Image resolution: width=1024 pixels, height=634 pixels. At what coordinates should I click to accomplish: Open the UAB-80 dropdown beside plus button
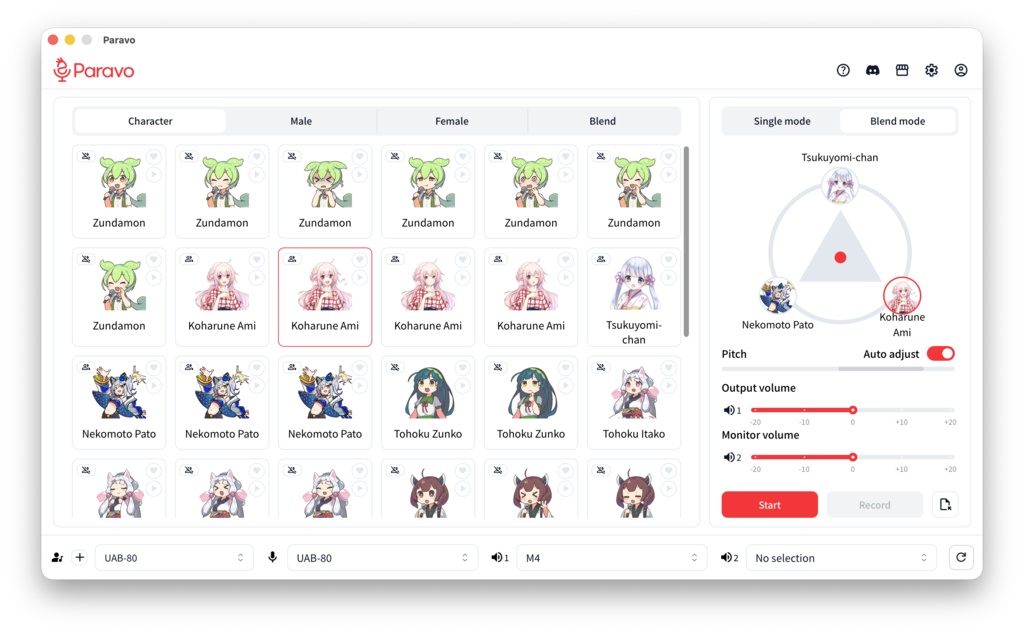coord(174,558)
